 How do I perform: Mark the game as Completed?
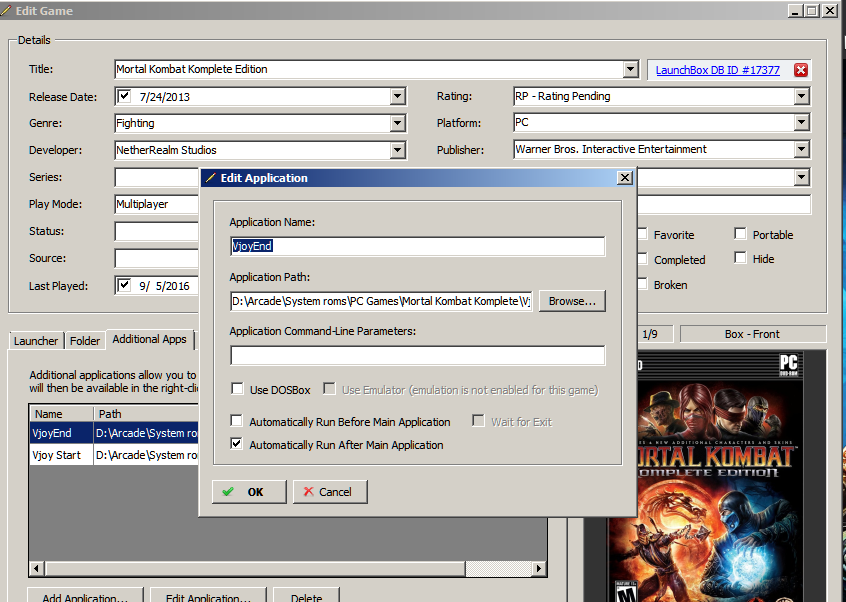click(642, 259)
